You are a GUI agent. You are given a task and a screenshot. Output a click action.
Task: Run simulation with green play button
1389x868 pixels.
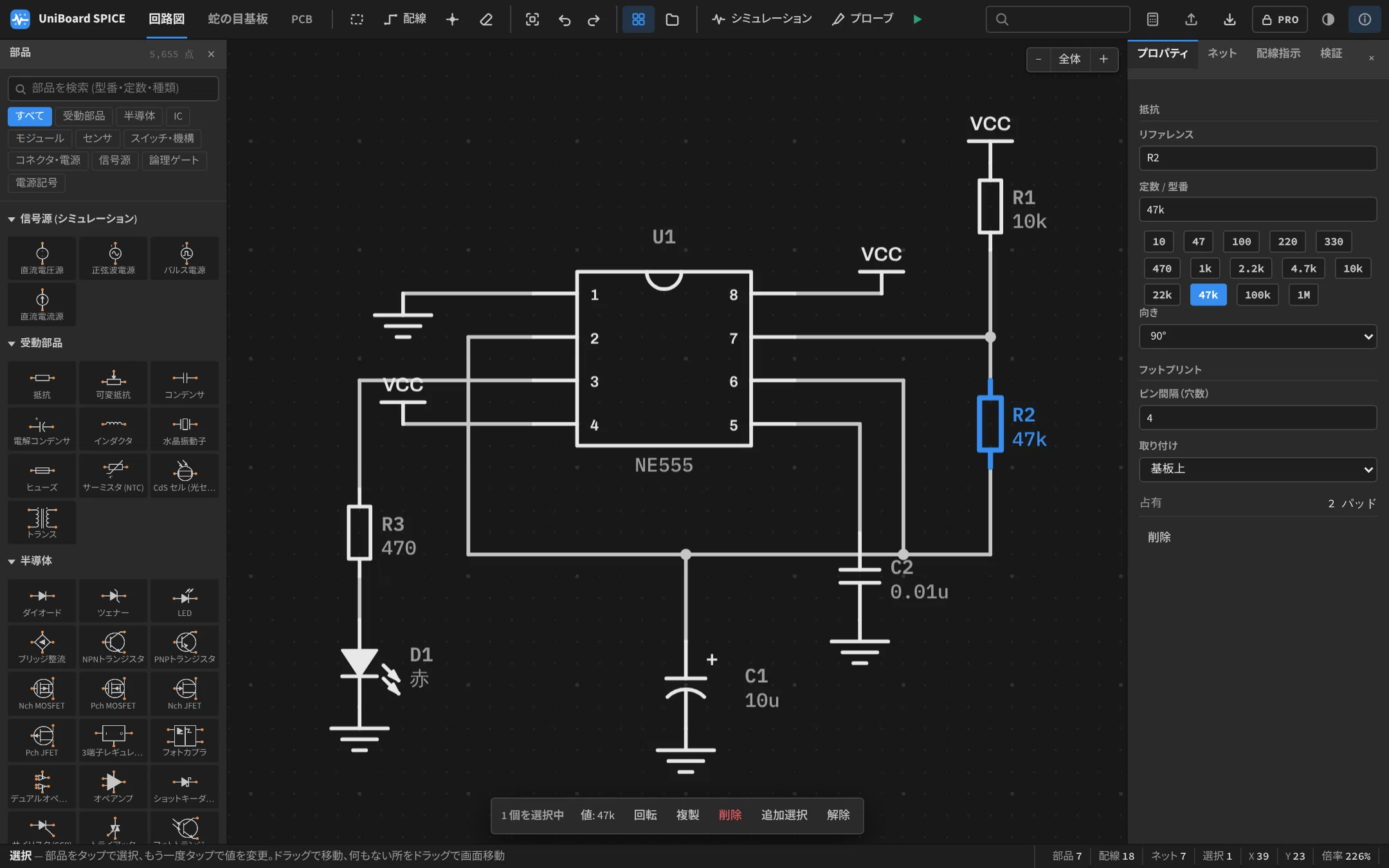918,19
